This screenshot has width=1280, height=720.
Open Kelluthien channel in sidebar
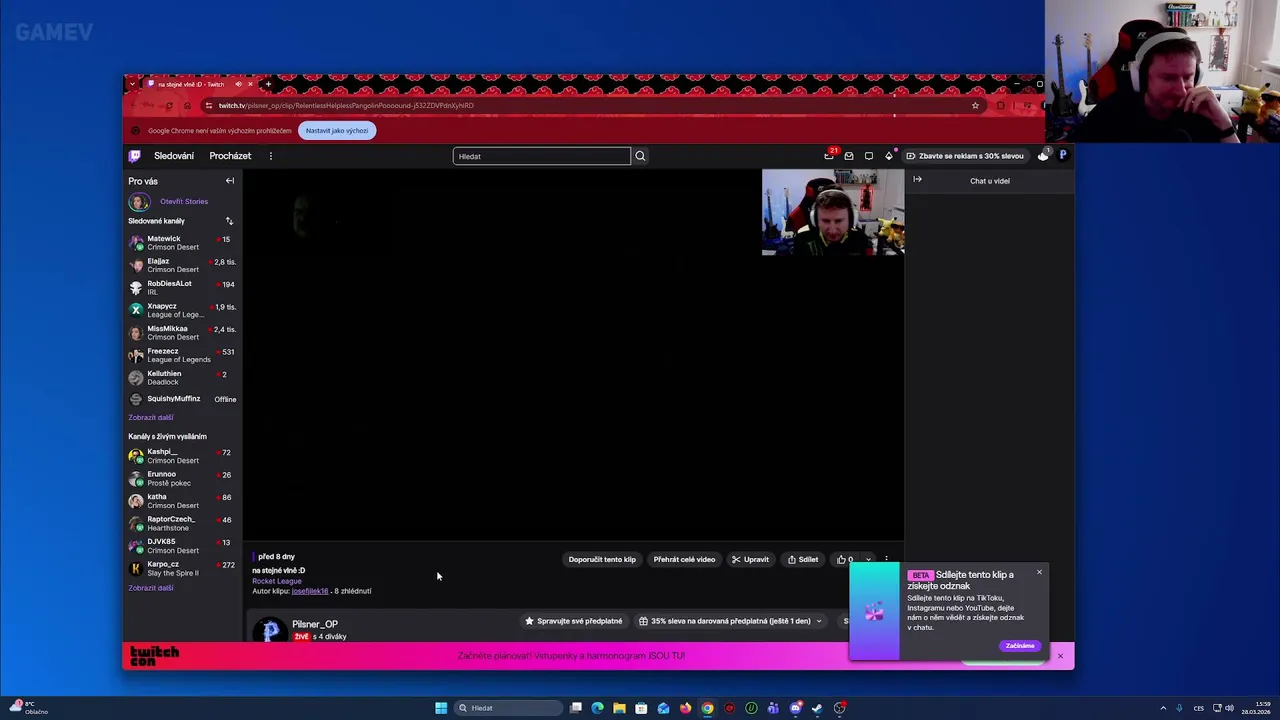[182, 378]
